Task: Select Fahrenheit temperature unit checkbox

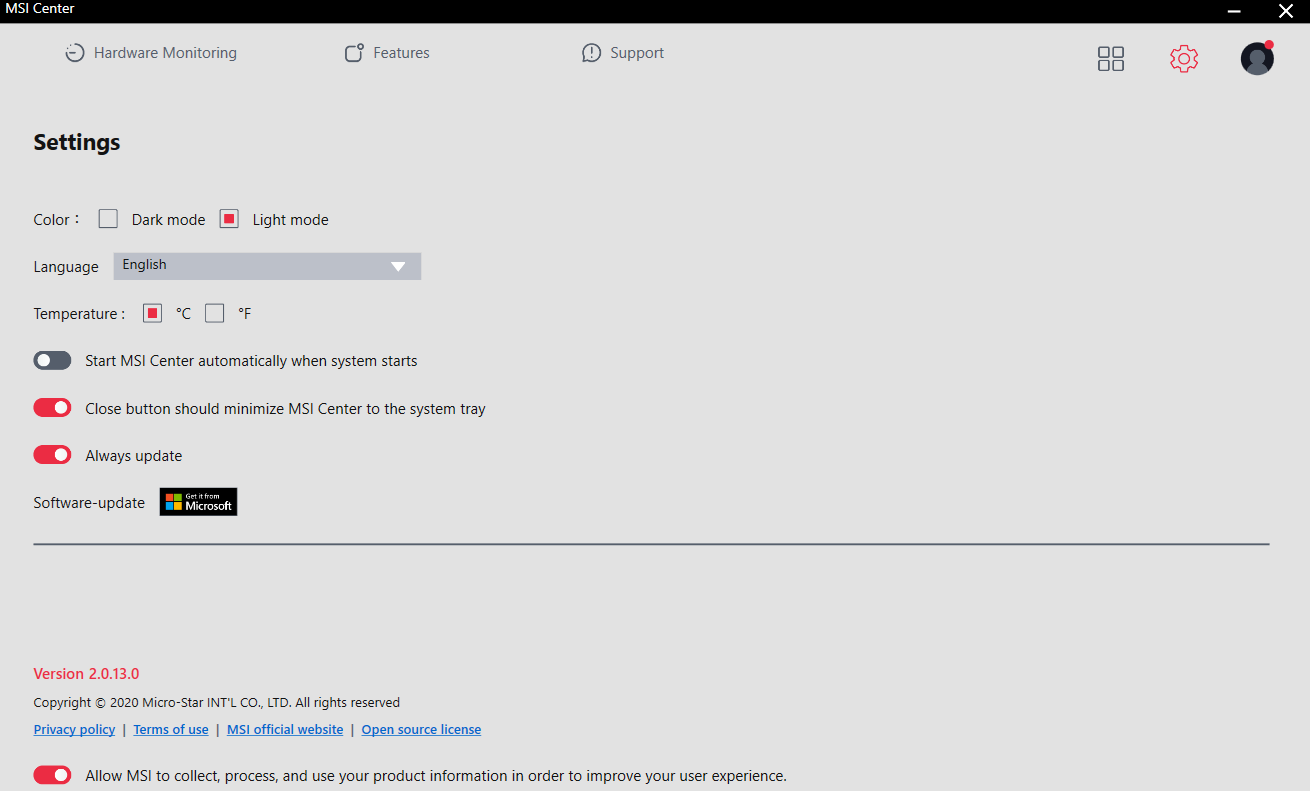Action: 214,313
